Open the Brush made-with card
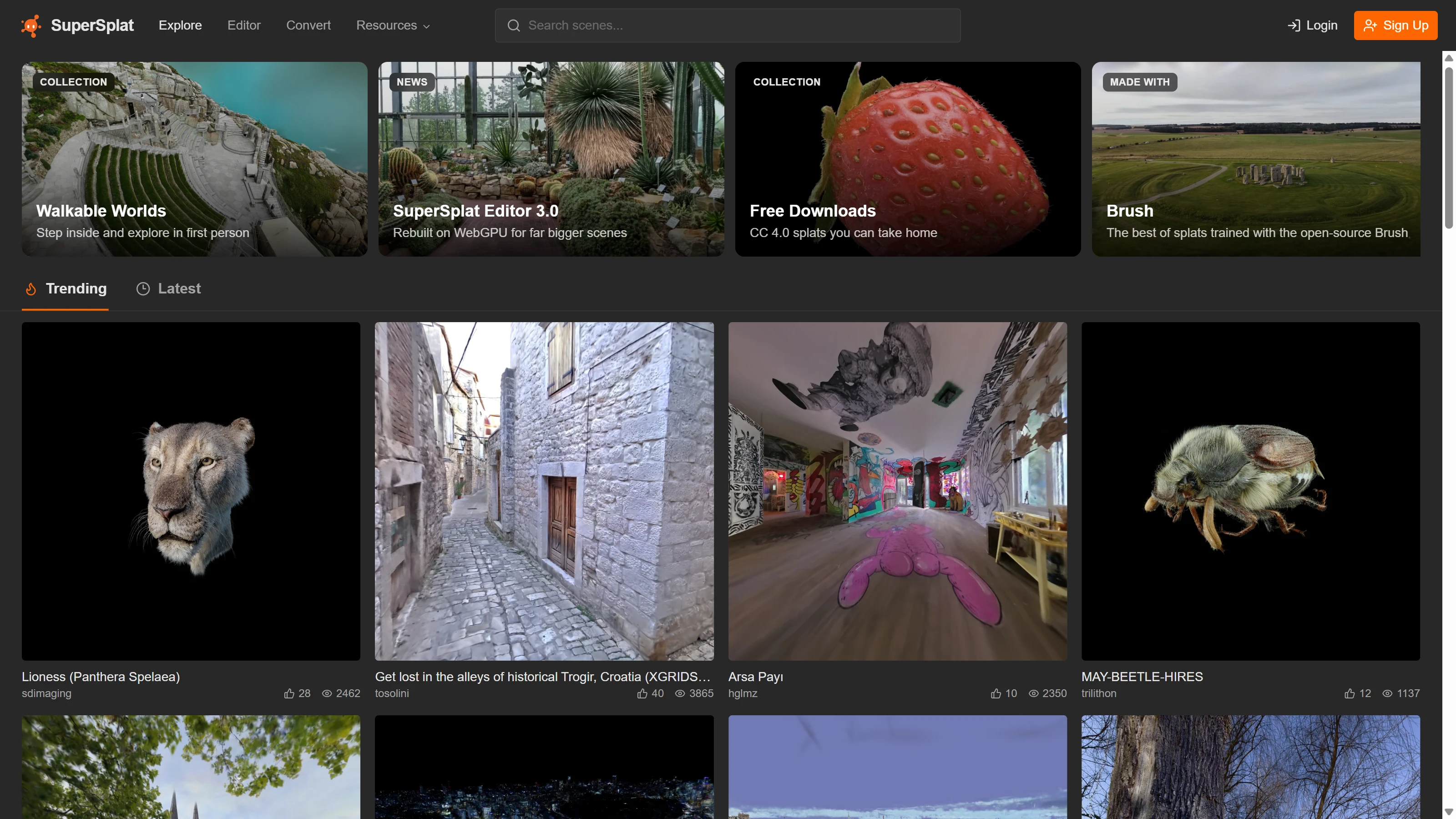This screenshot has height=819, width=1456. (x=1256, y=159)
